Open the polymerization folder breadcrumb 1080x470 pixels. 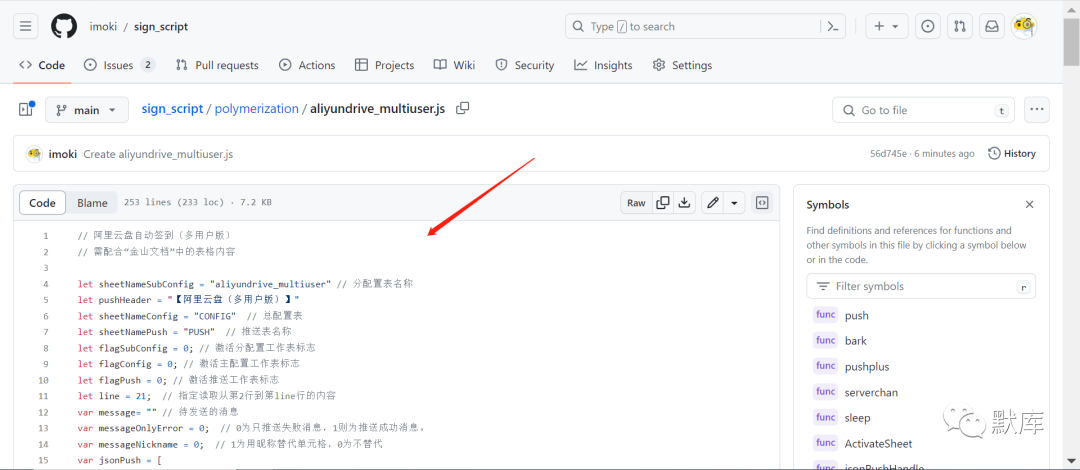coord(257,109)
